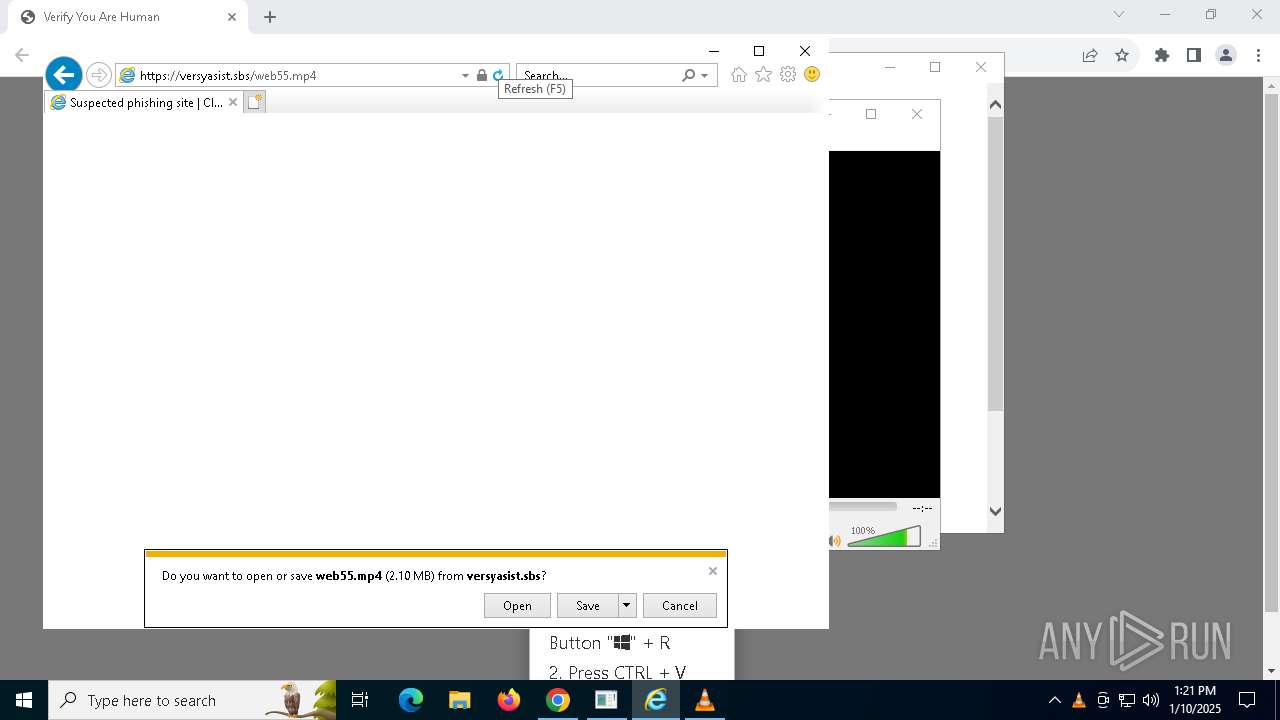Refresh the Internet Explorer page
The height and width of the screenshot is (720, 1280).
[498, 75]
